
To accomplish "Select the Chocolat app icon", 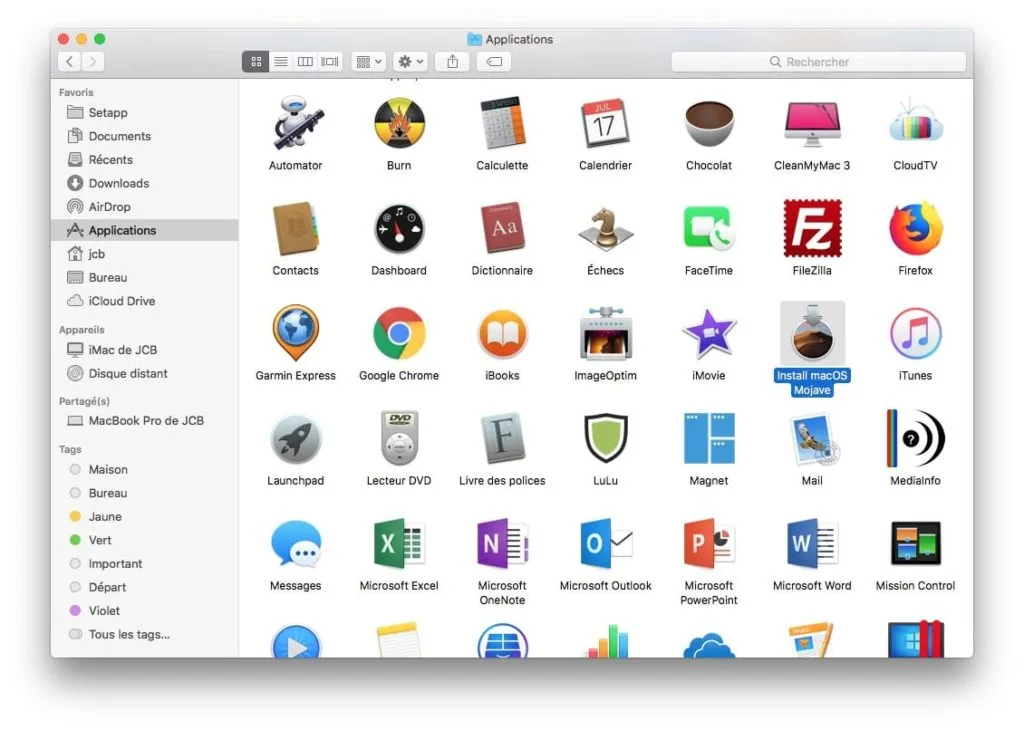I will [x=709, y=123].
